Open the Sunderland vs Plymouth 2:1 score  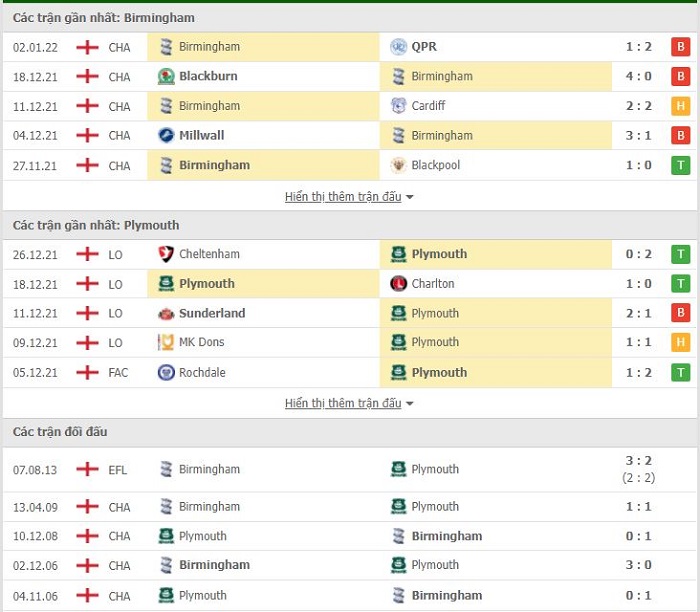[x=640, y=313]
